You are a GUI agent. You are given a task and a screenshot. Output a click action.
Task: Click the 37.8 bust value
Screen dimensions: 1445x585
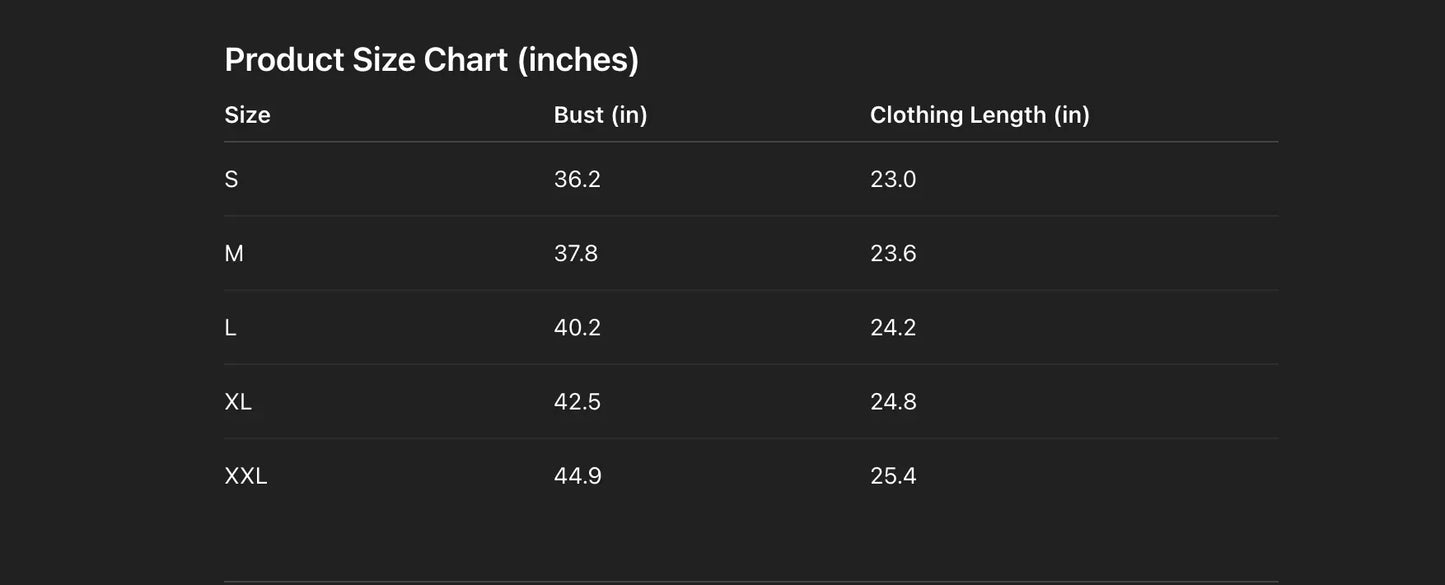tap(576, 253)
